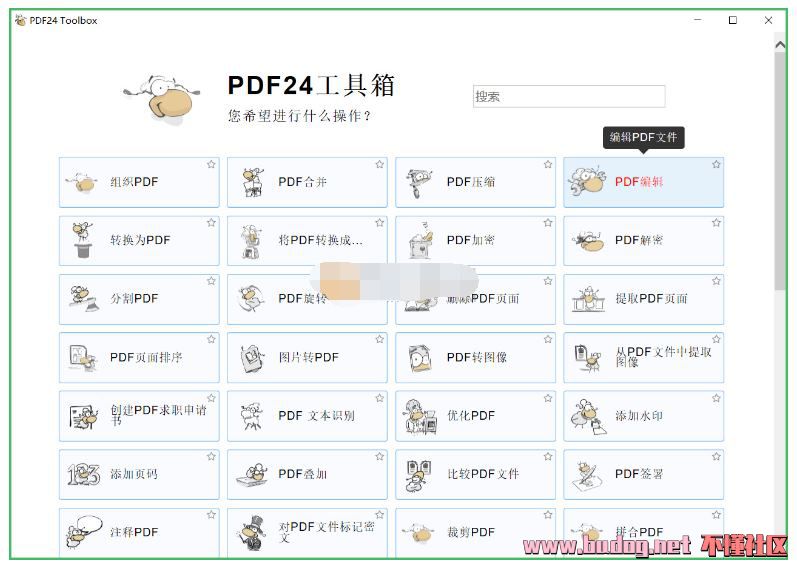Open the 优化PDF icon
The image size is (797, 566).
421,417
